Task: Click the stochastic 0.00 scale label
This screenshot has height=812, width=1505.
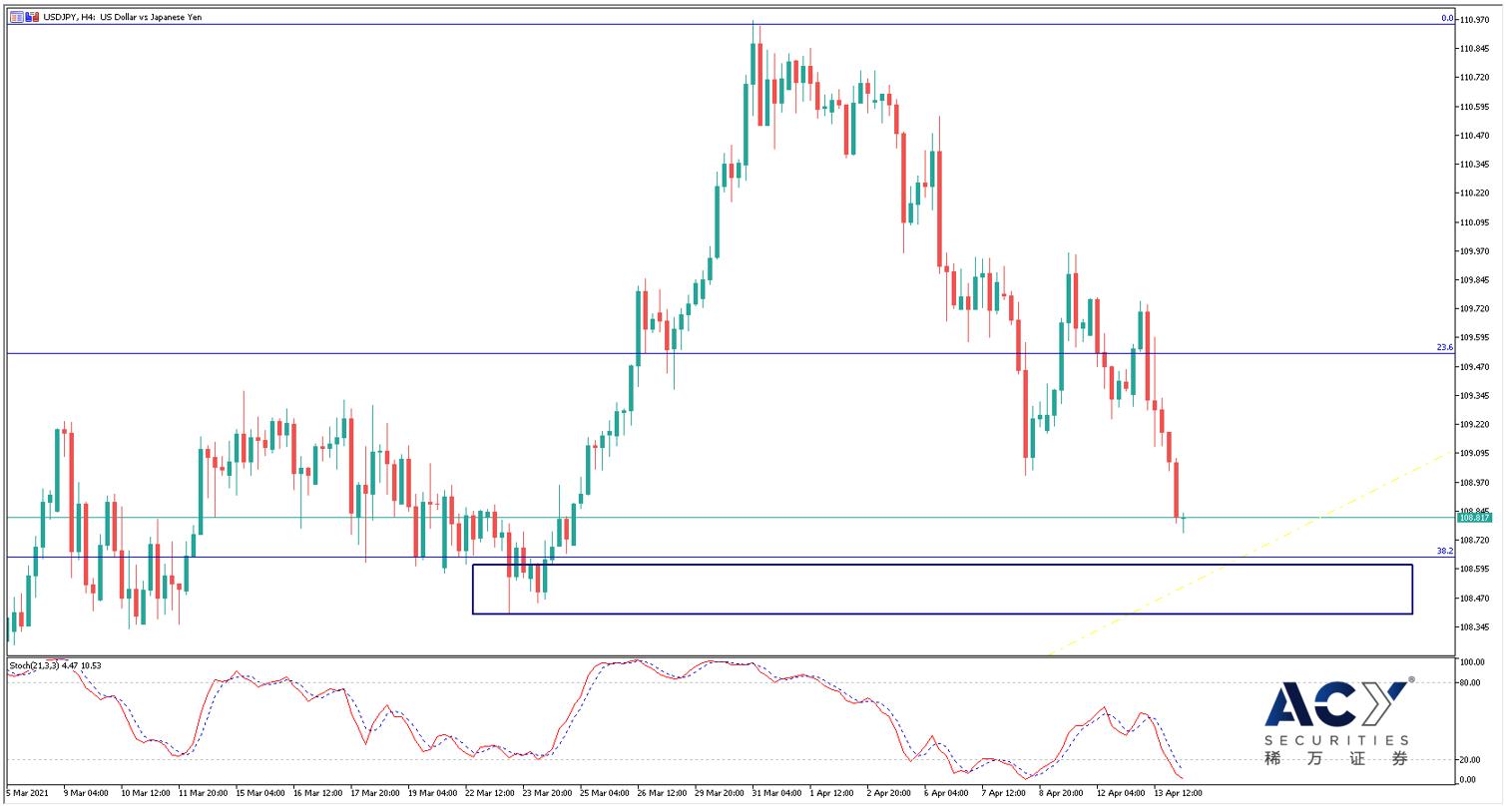Action: [1467, 780]
